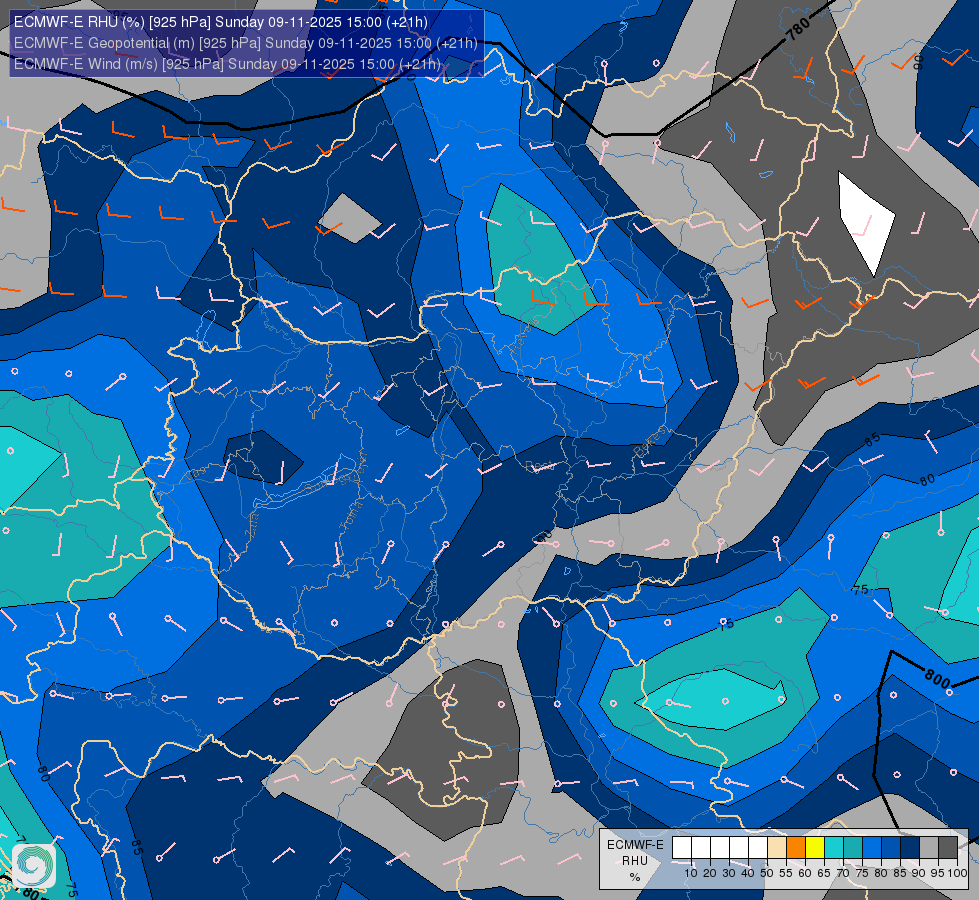Viewport: 979px width, 900px height.
Task: Click the legend tick label 55
Action: (x=786, y=873)
